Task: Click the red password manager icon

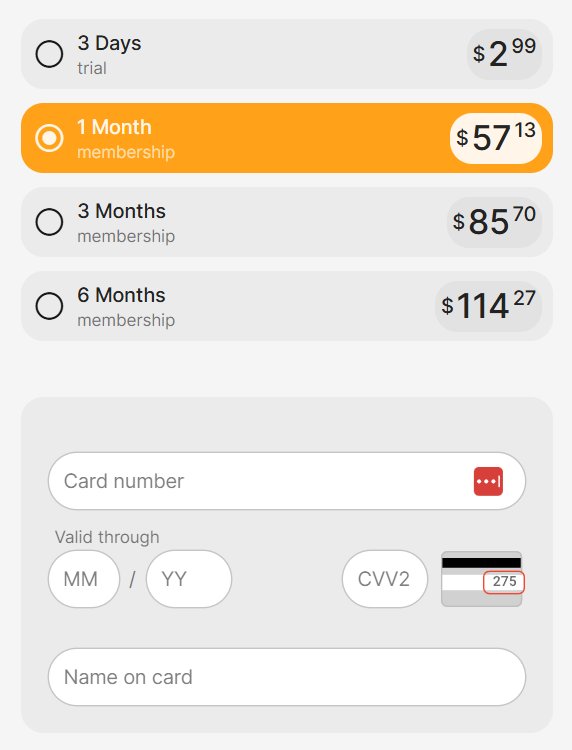Action: point(488,481)
